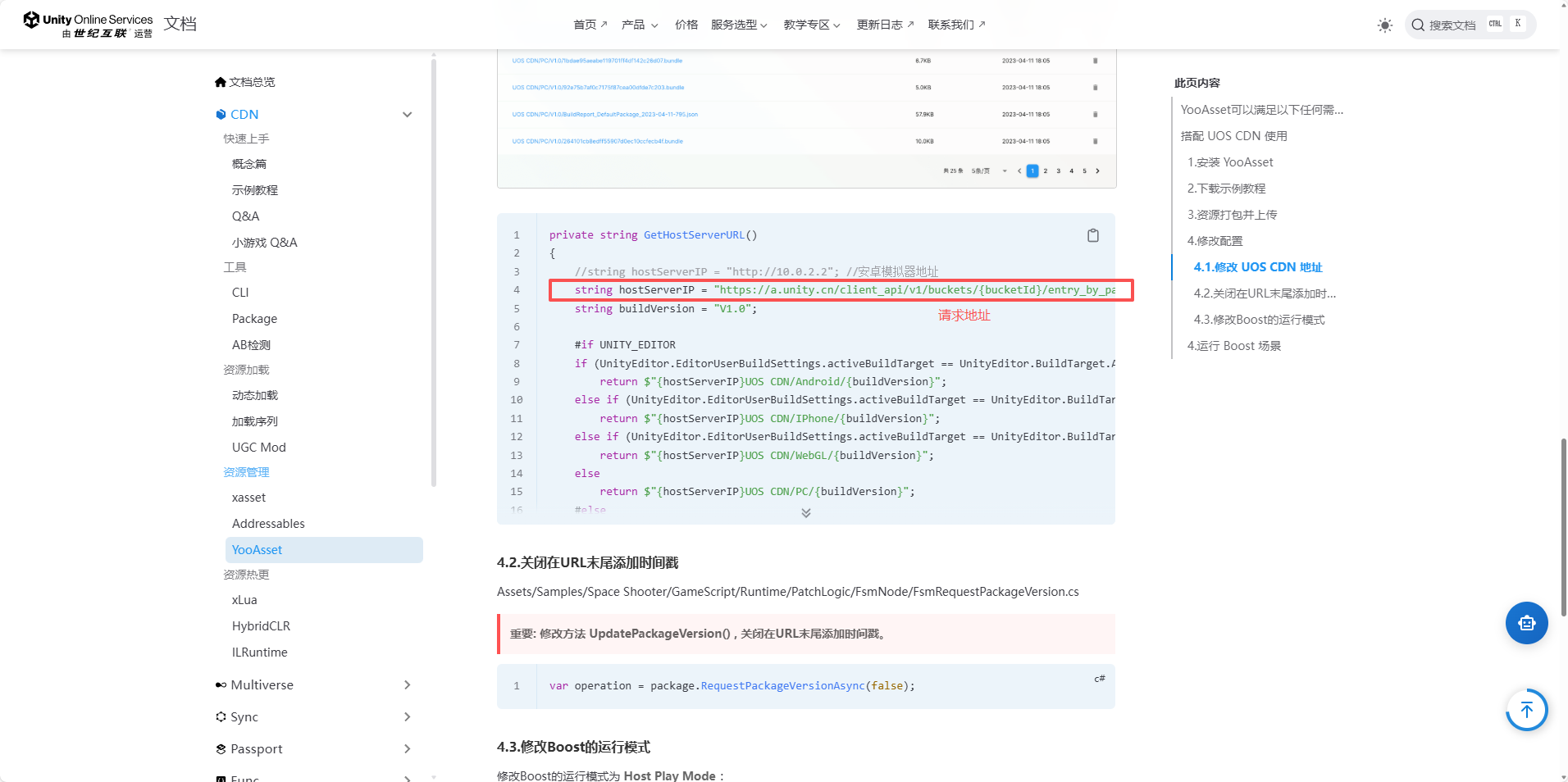Expand the code block with double-chevron
Viewport: 1568px width, 782px height.
pos(806,513)
